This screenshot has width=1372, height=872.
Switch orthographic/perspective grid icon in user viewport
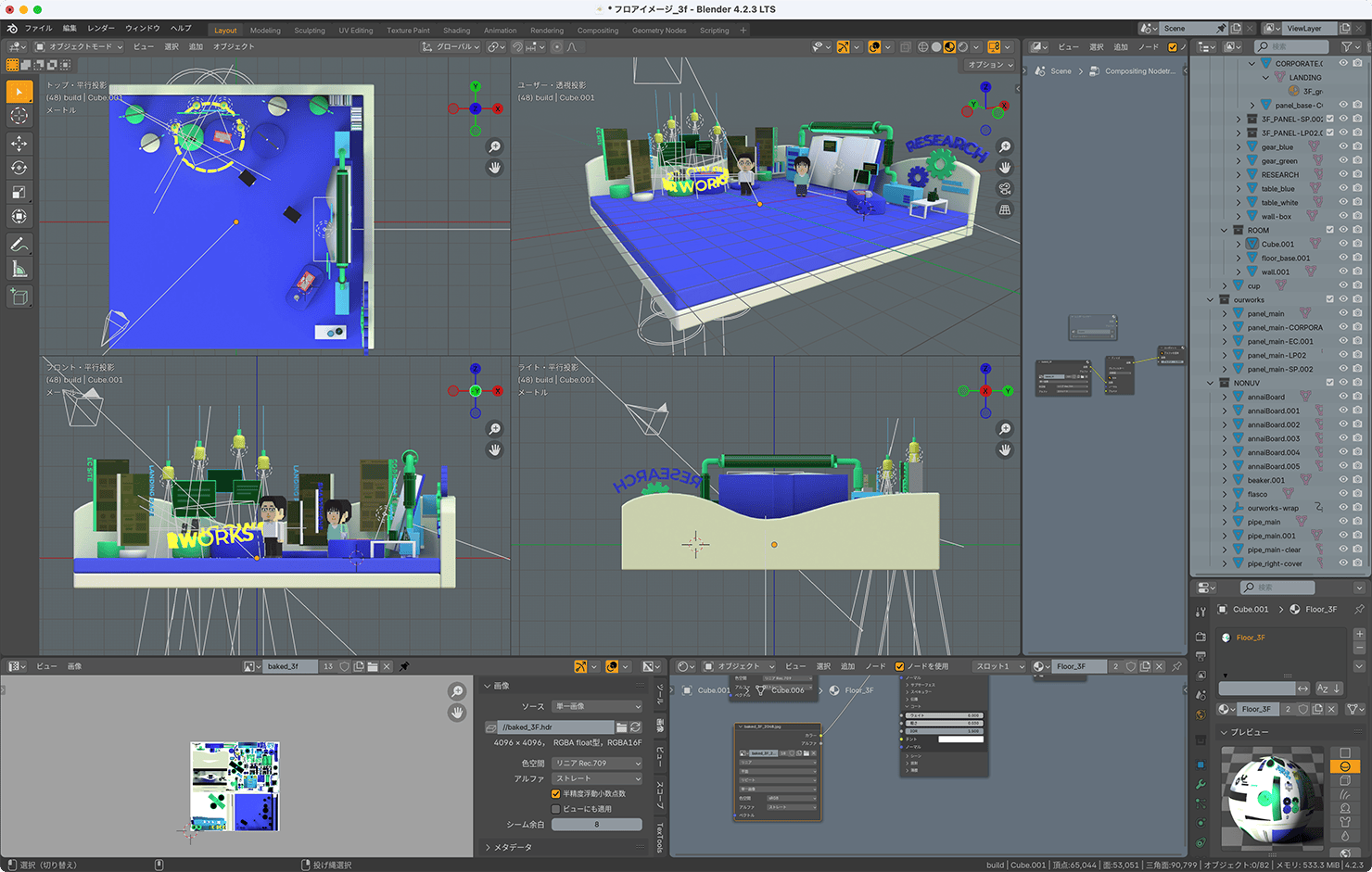[x=1005, y=210]
